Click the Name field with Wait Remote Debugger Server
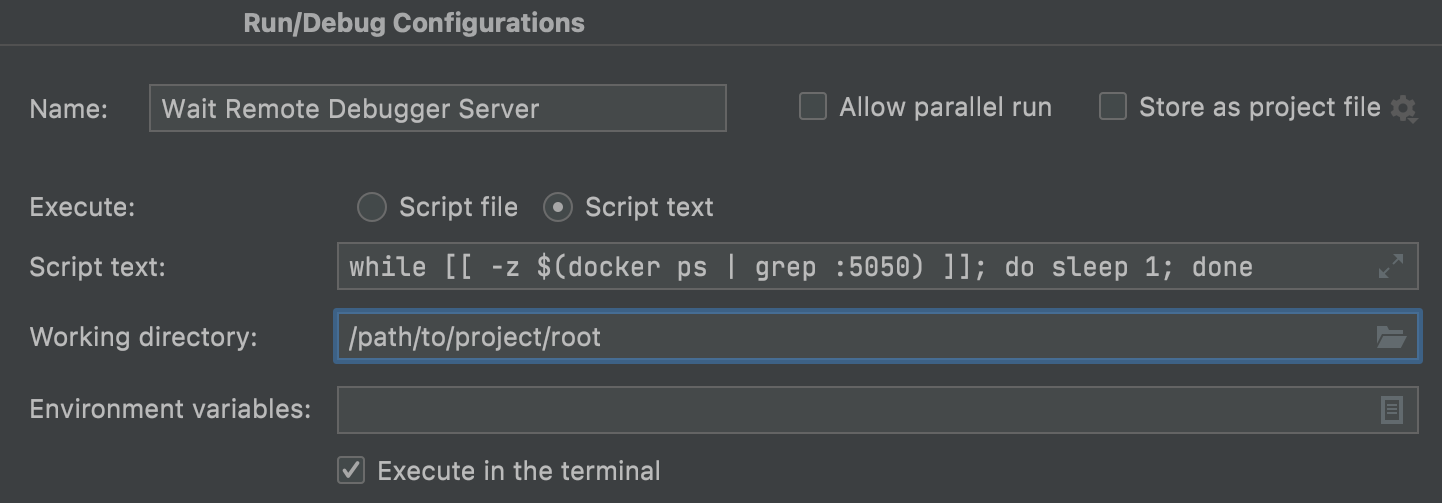1442x503 pixels. pos(437,108)
